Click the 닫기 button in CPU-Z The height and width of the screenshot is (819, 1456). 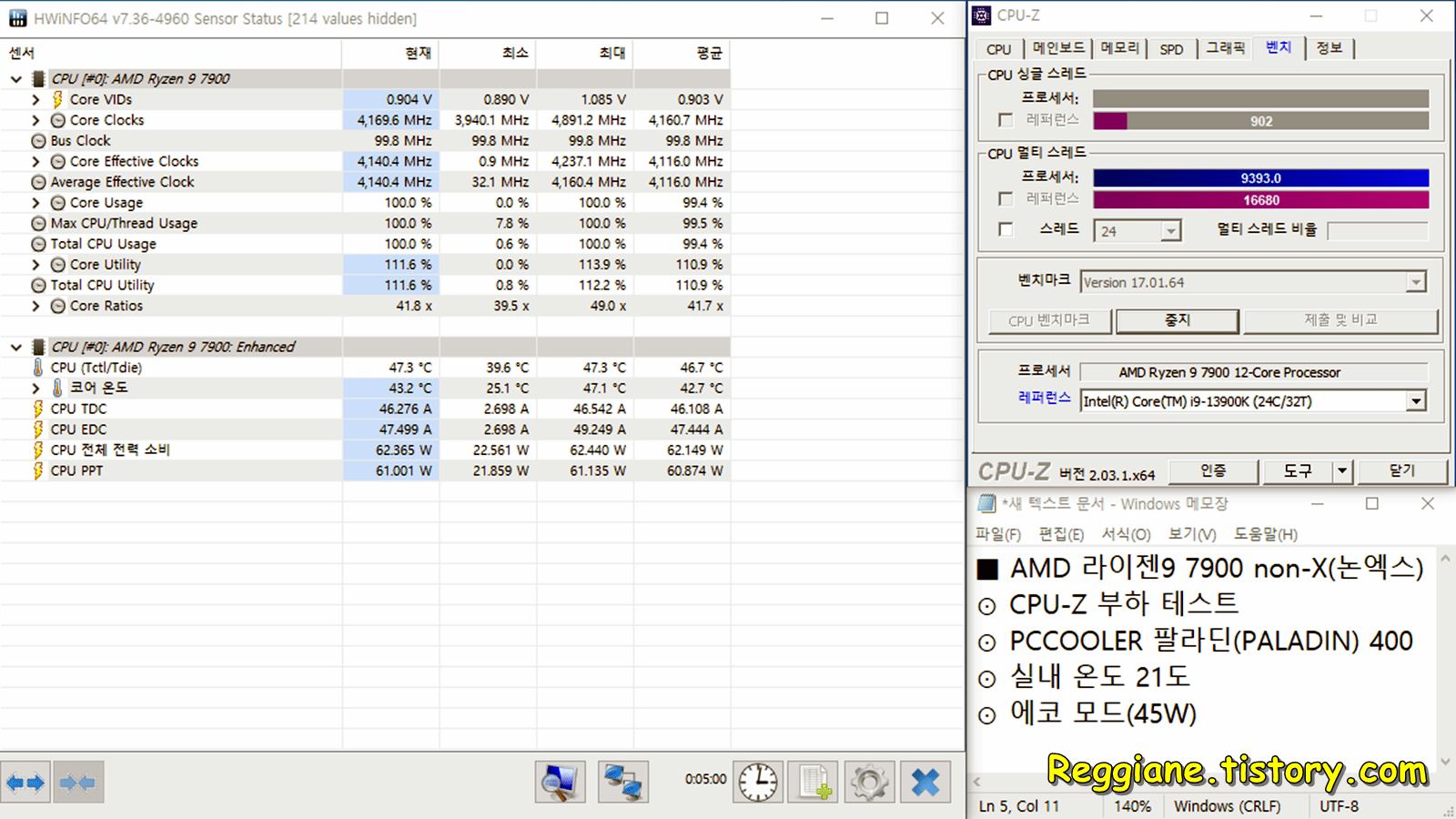click(1401, 470)
